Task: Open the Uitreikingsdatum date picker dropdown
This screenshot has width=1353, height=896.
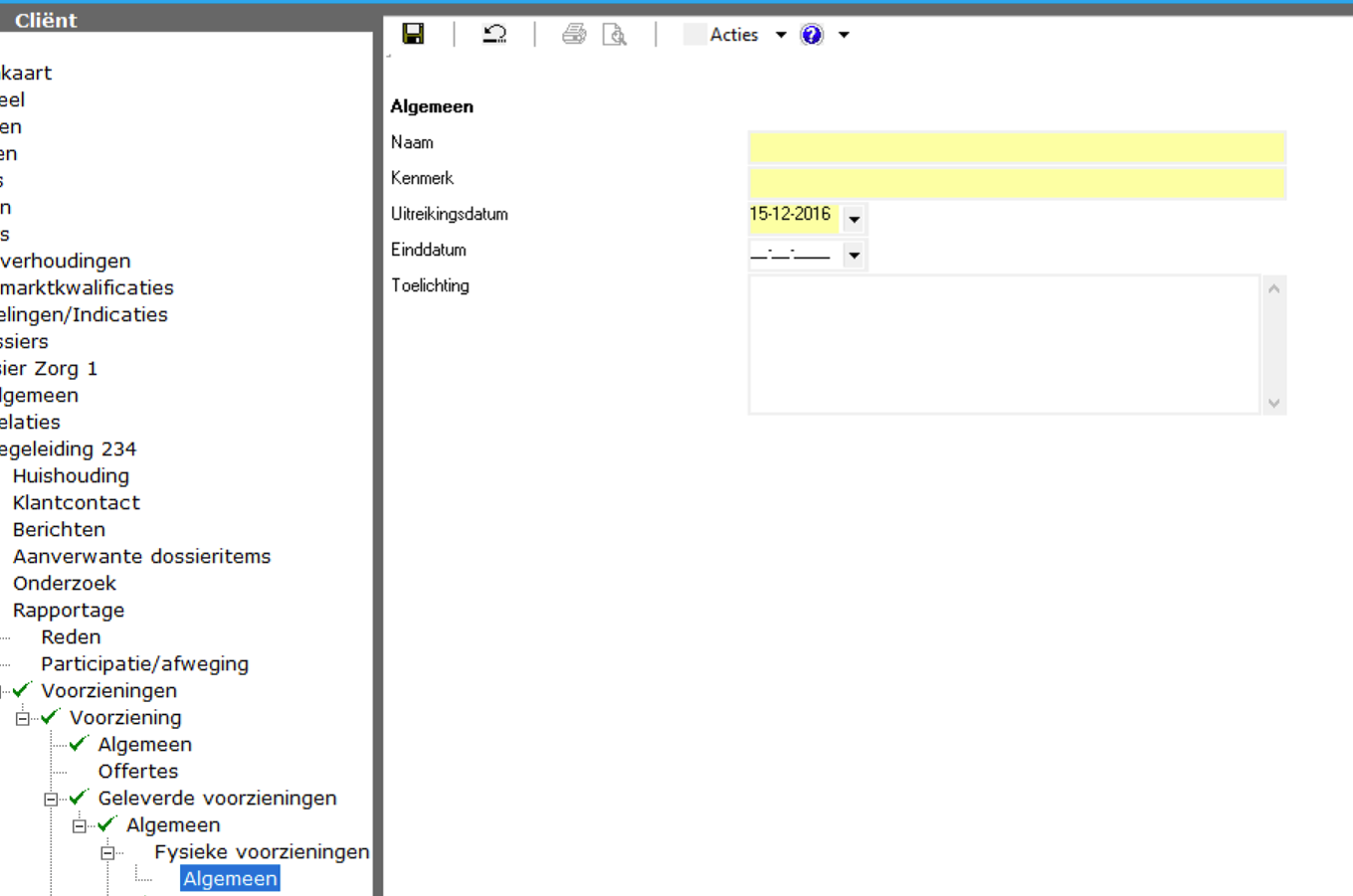Action: [854, 220]
